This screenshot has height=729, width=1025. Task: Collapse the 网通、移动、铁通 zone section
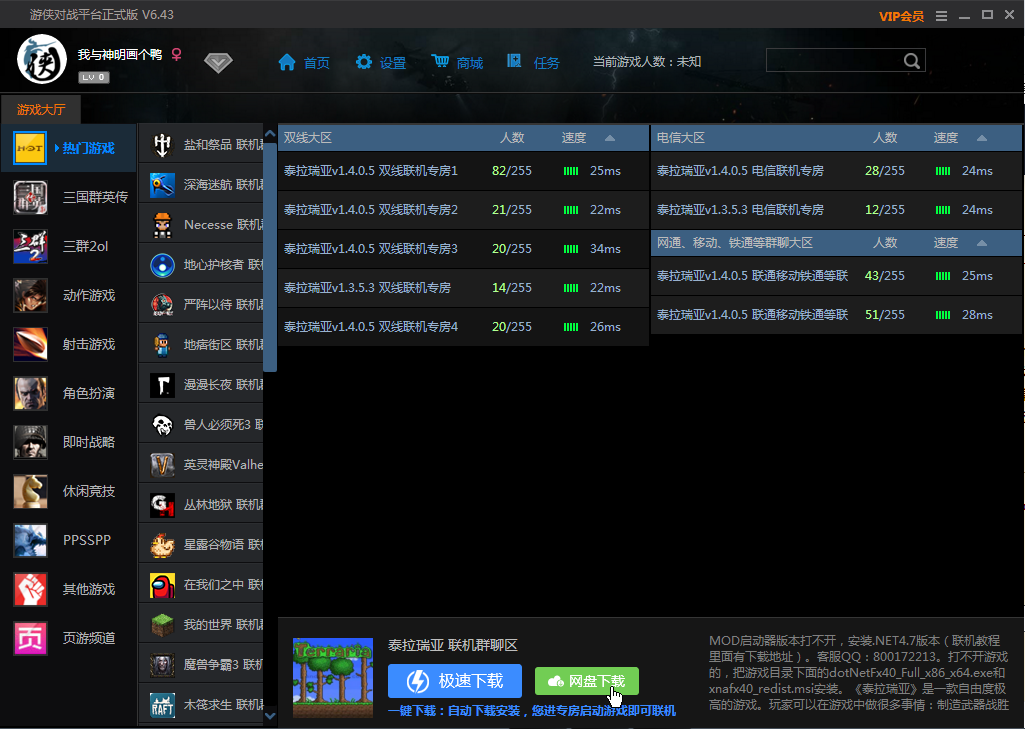point(982,243)
